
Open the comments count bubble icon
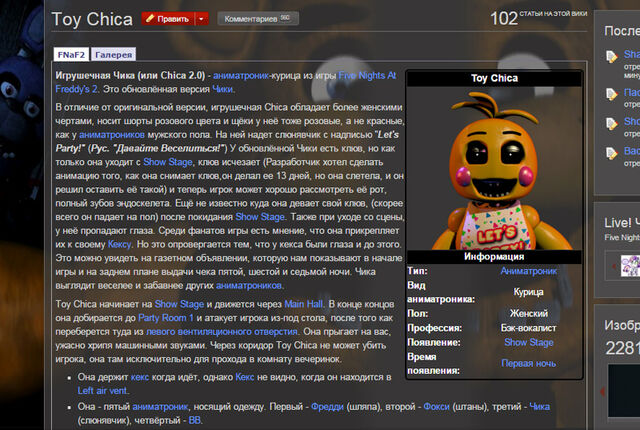coord(285,18)
